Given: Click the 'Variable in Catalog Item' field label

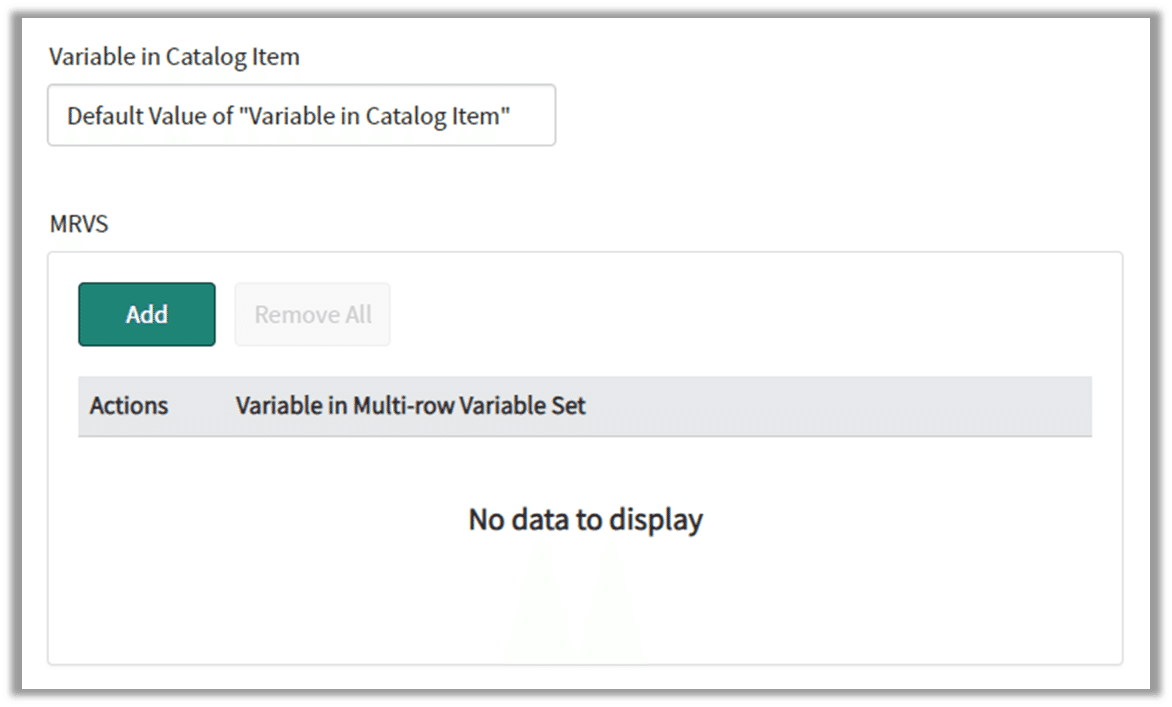Looking at the screenshot, I should click(x=174, y=57).
